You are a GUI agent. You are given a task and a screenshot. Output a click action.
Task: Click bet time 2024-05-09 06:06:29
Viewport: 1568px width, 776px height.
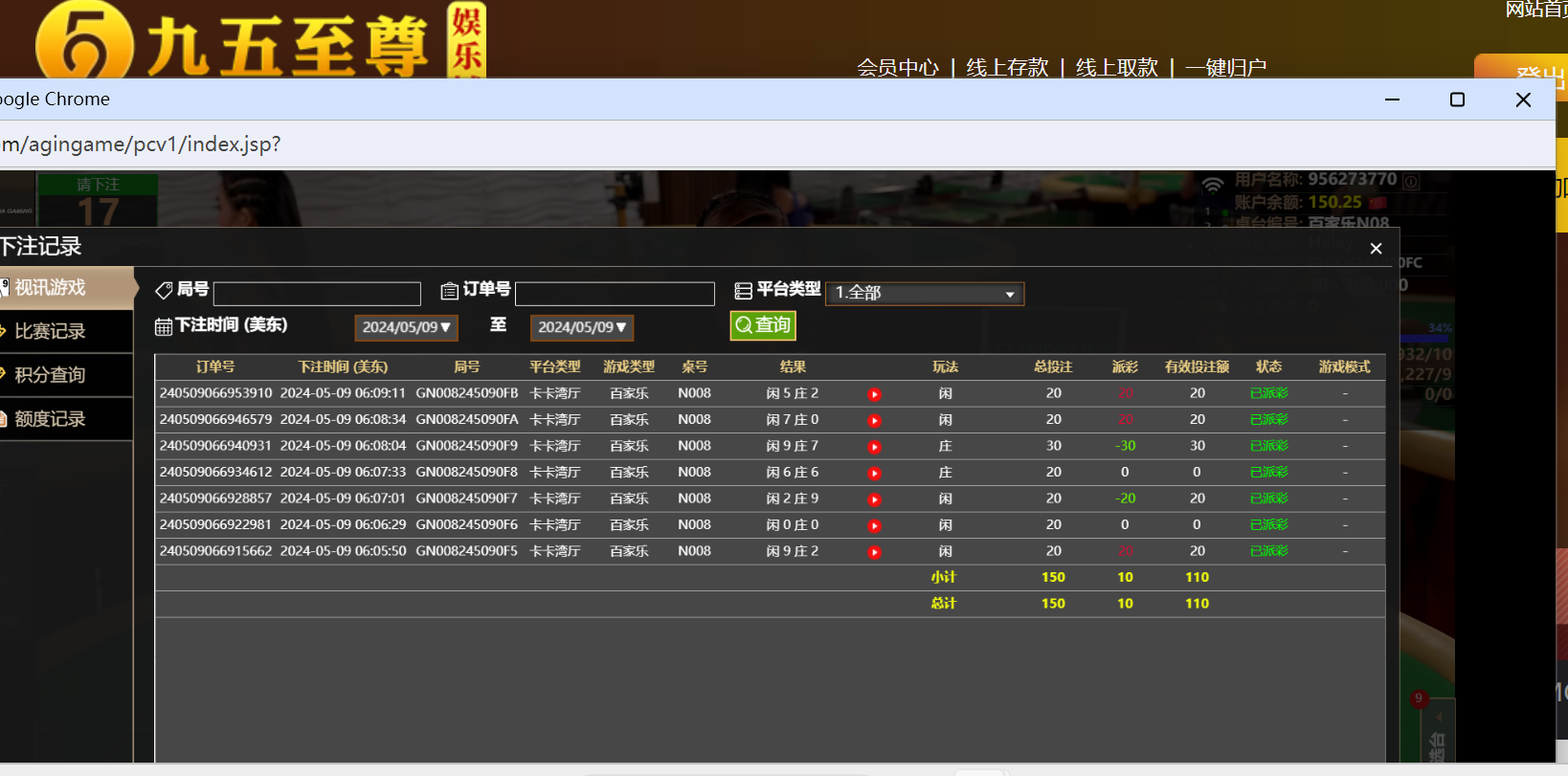tap(343, 525)
